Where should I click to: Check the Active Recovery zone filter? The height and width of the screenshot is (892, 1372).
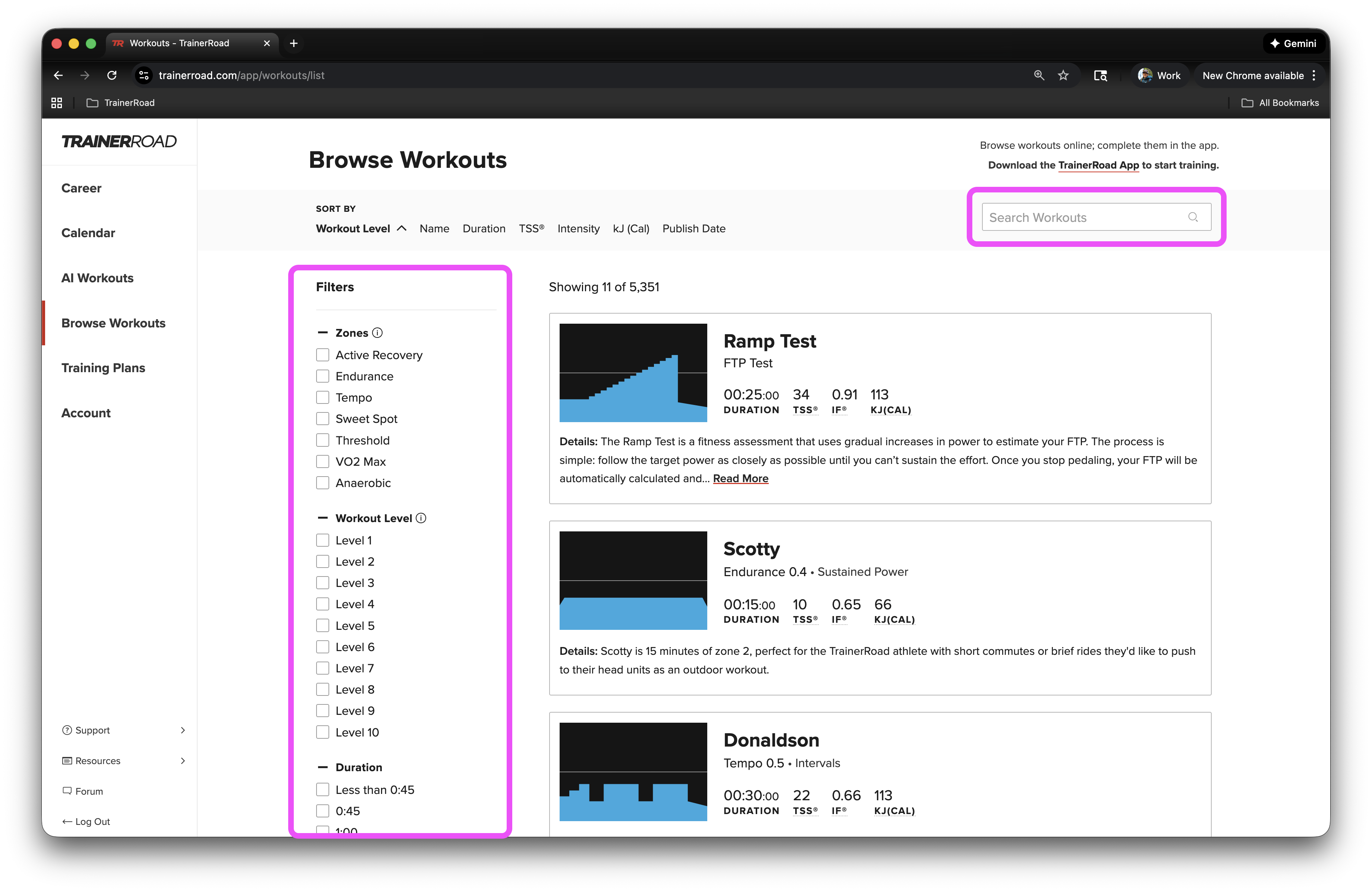tap(323, 355)
